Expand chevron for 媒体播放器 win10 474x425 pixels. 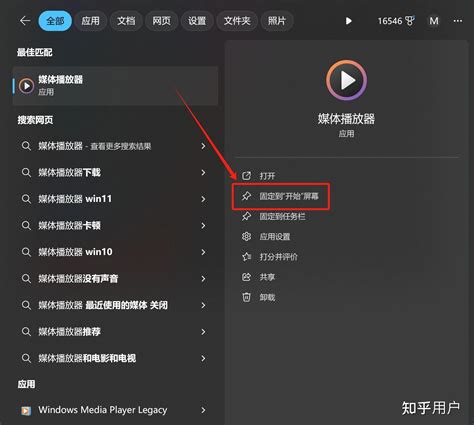203,252
